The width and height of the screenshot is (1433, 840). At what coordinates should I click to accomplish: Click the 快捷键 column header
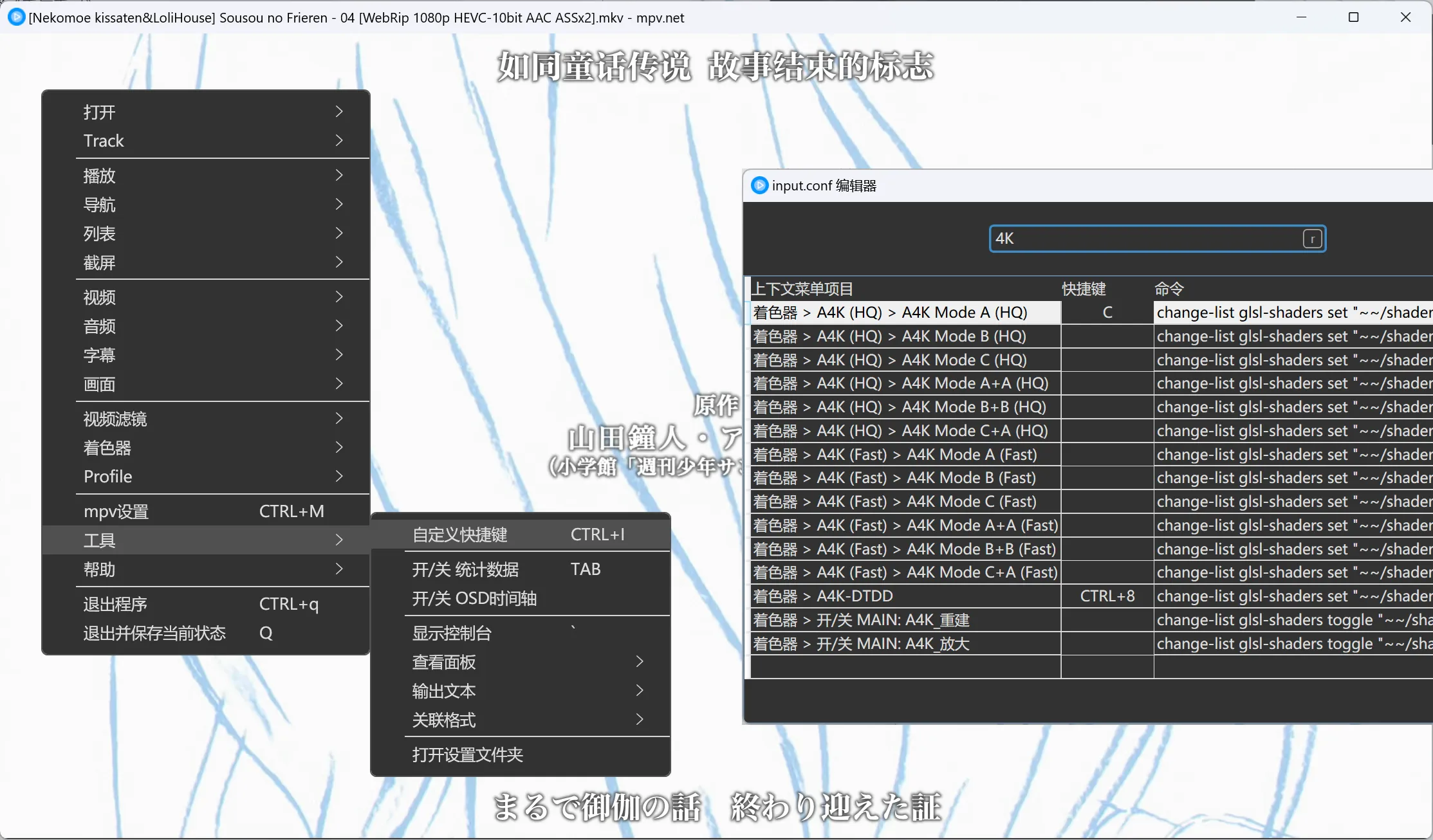1084,289
